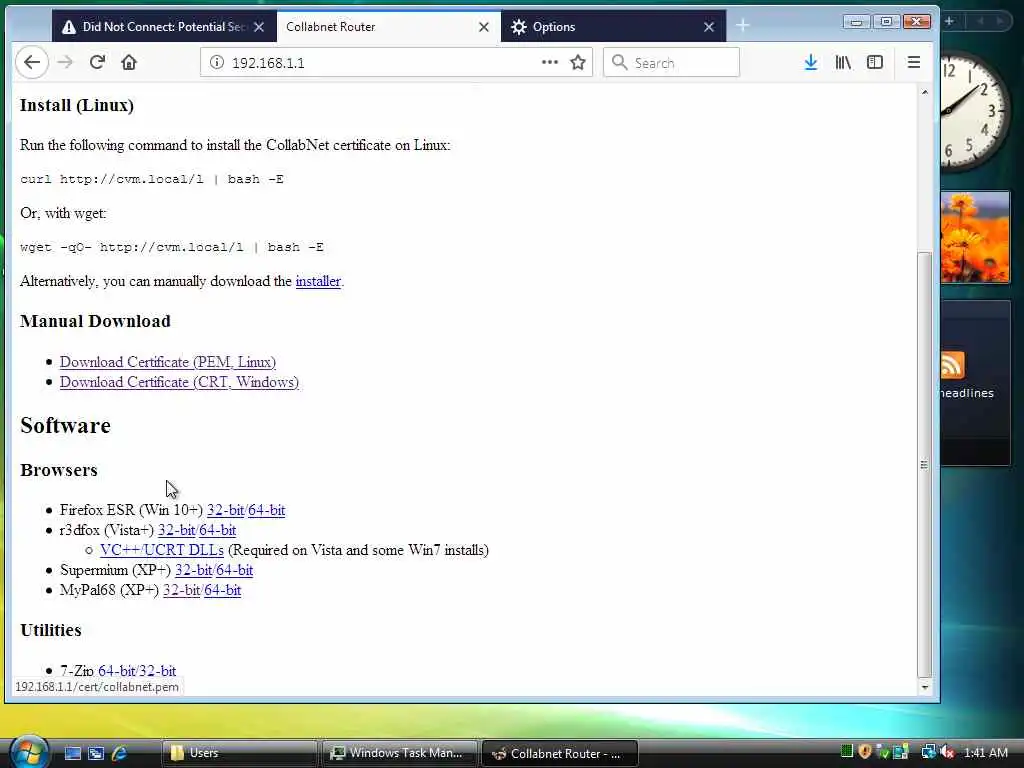
Task: Select the curl install command text
Action: point(152,179)
